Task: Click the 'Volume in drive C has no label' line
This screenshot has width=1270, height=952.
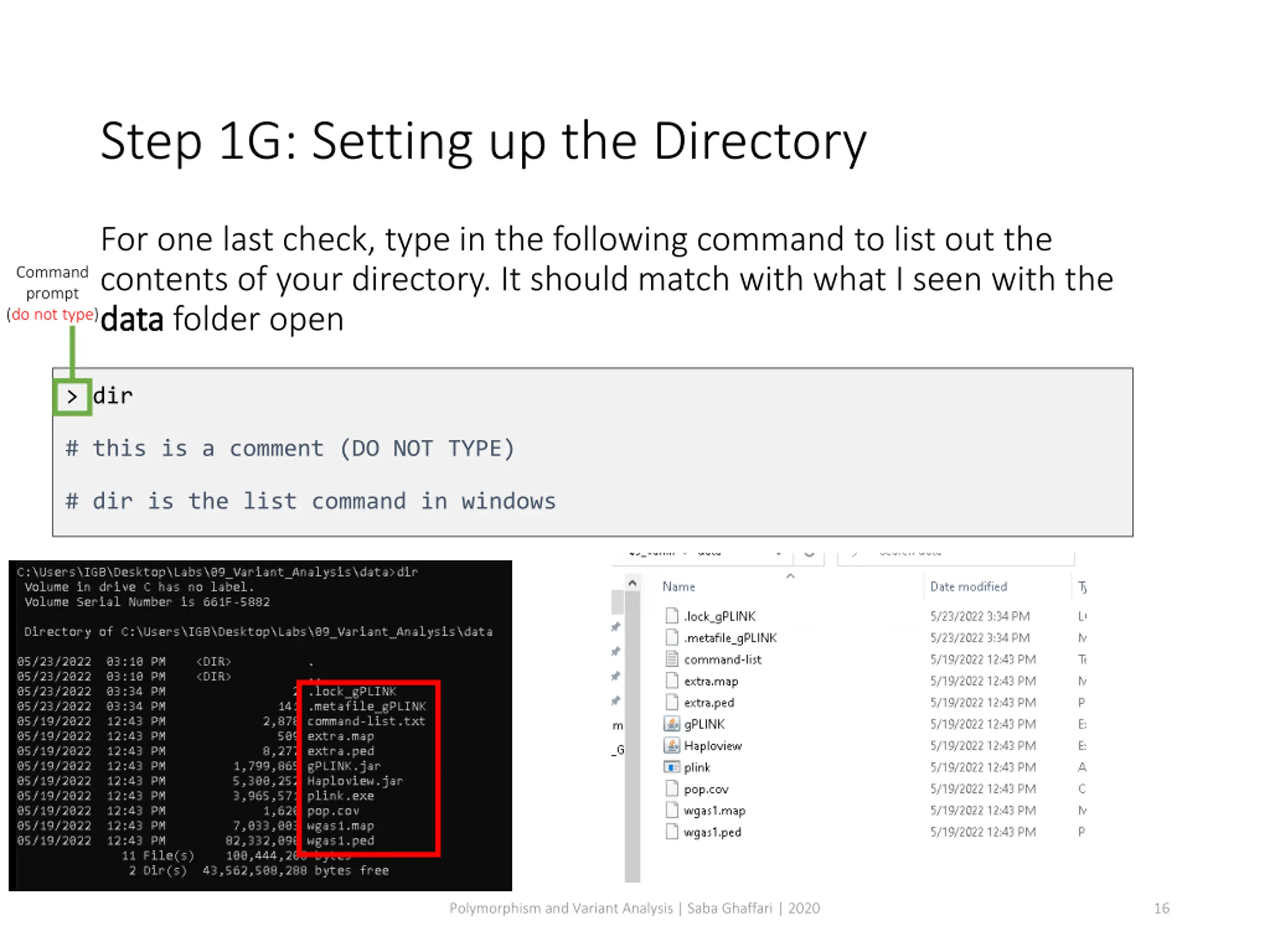Action: click(139, 587)
